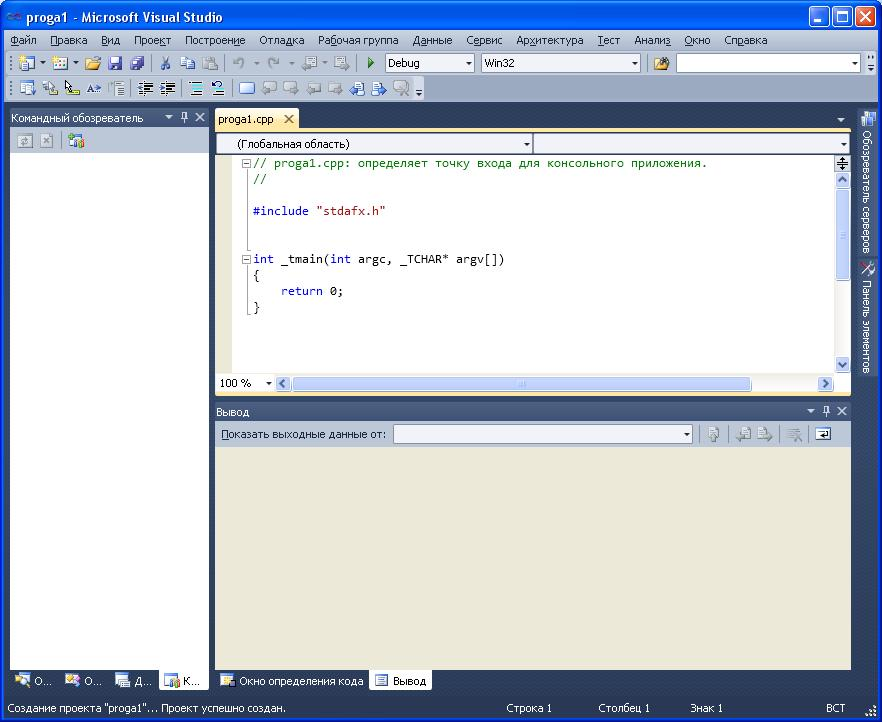
Task: Uncomment the selected lines icon
Action: 218,88
